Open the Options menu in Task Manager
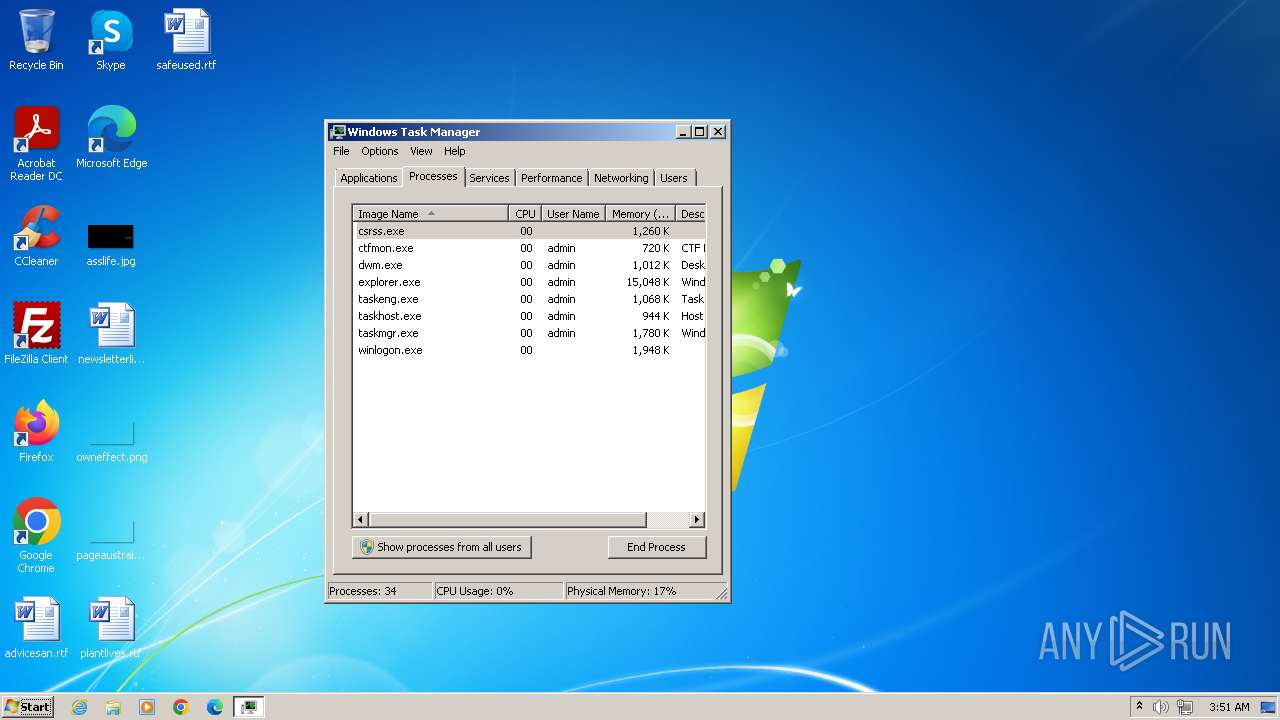1280x720 pixels. [380, 151]
